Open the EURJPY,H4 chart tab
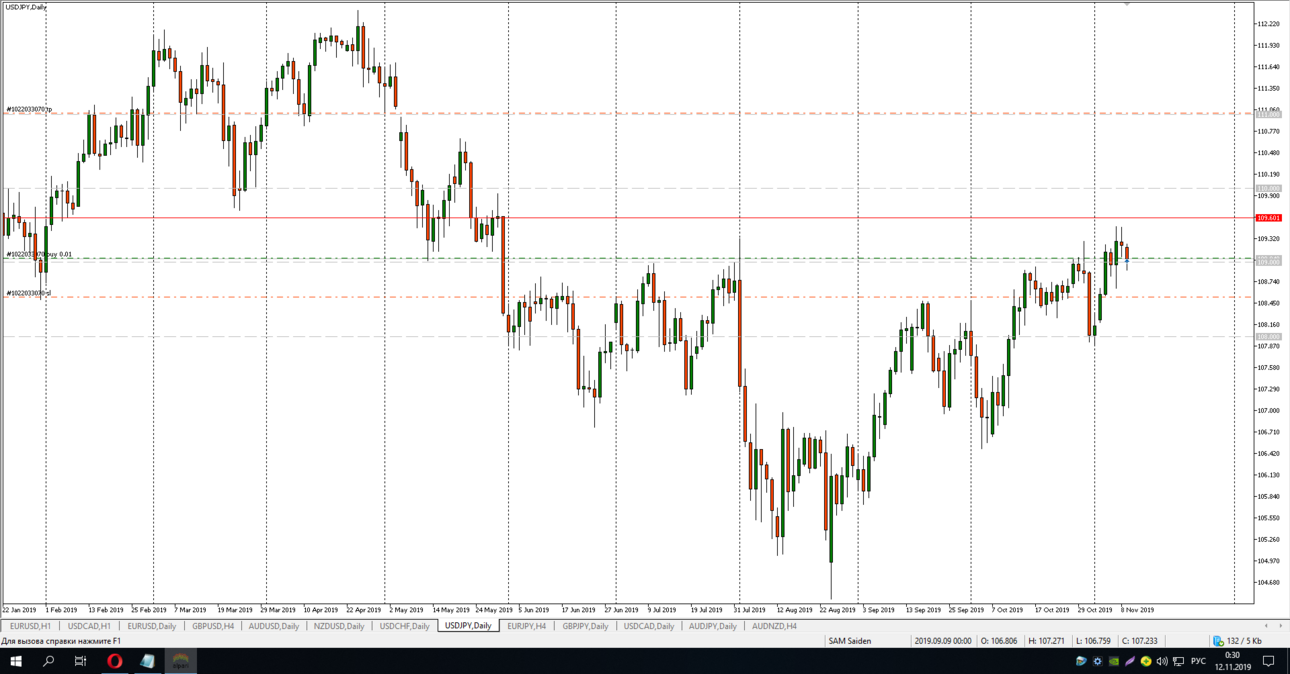The height and width of the screenshot is (674, 1290). click(526, 626)
